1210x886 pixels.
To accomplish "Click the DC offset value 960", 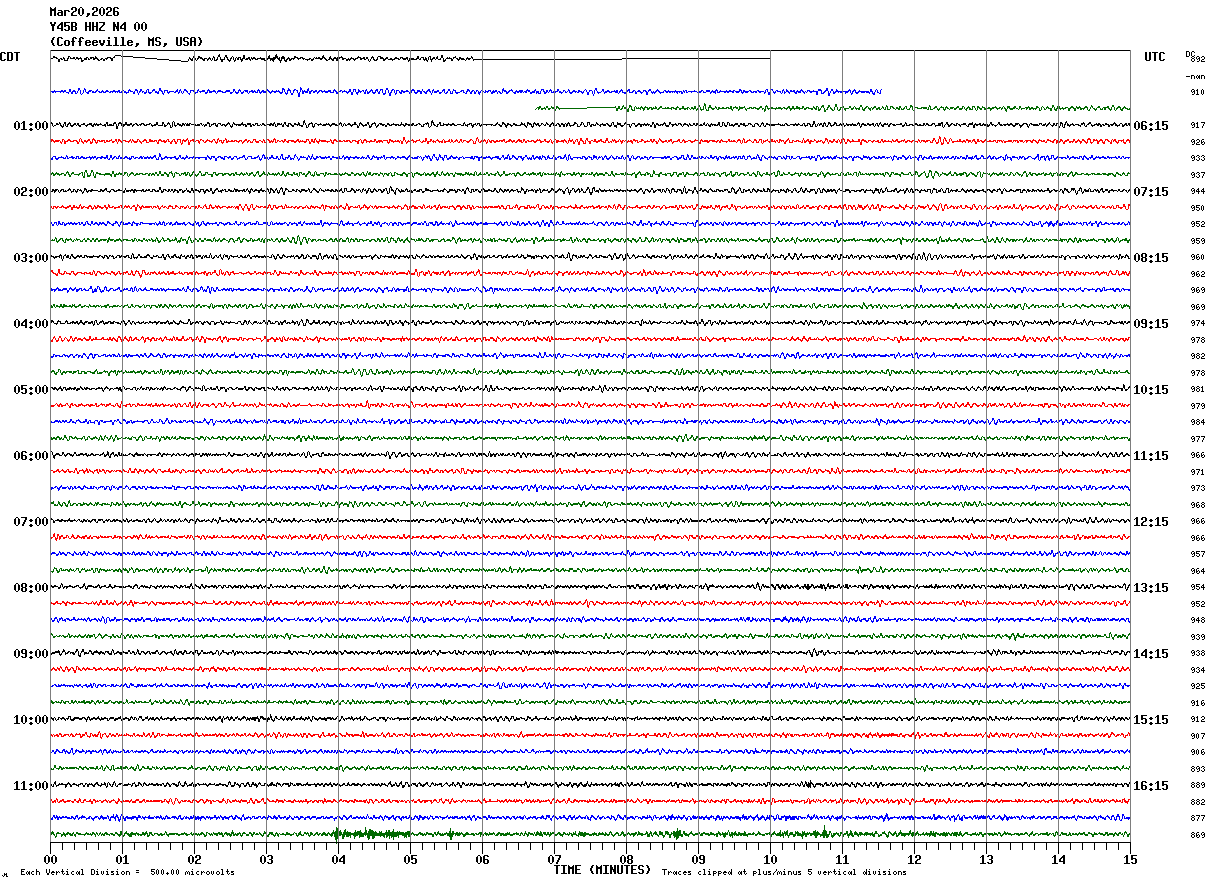I will [x=1197, y=257].
